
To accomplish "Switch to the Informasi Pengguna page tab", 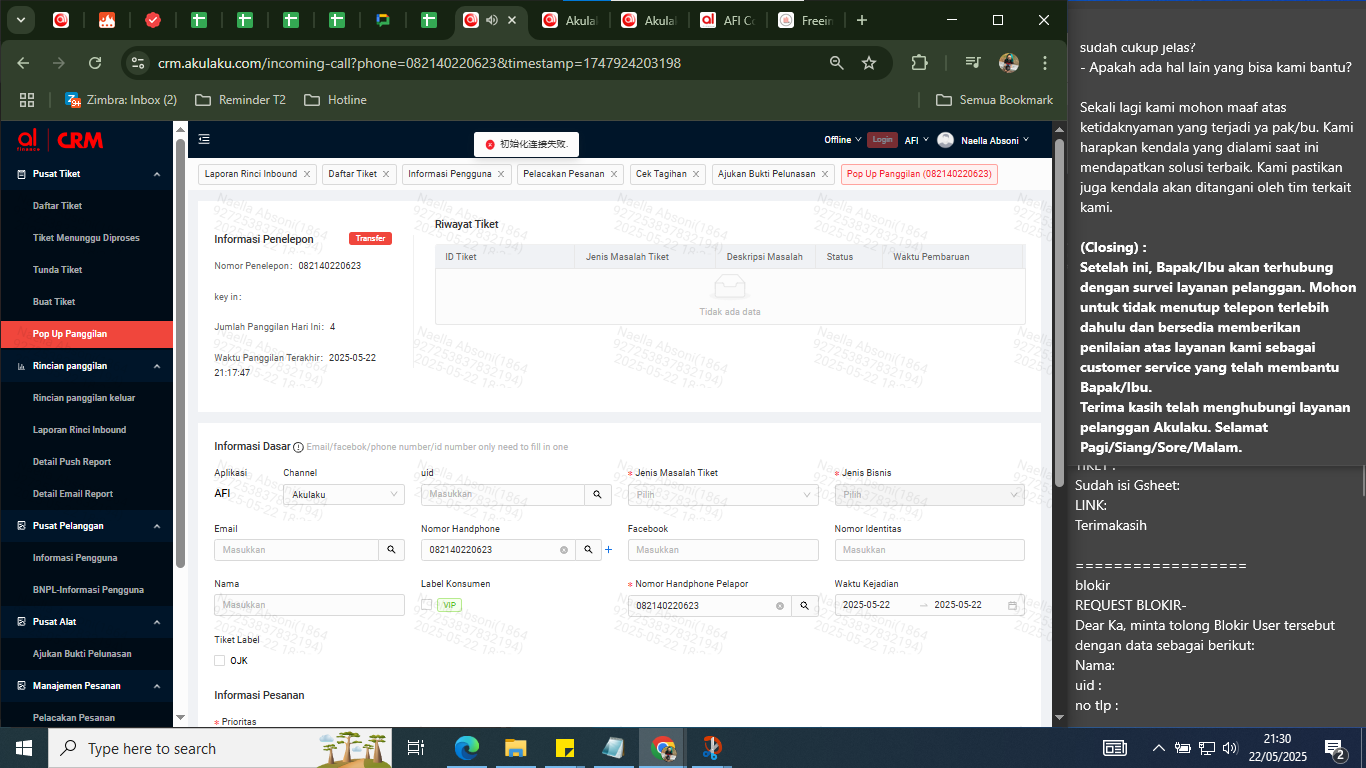I will pyautogui.click(x=450, y=174).
